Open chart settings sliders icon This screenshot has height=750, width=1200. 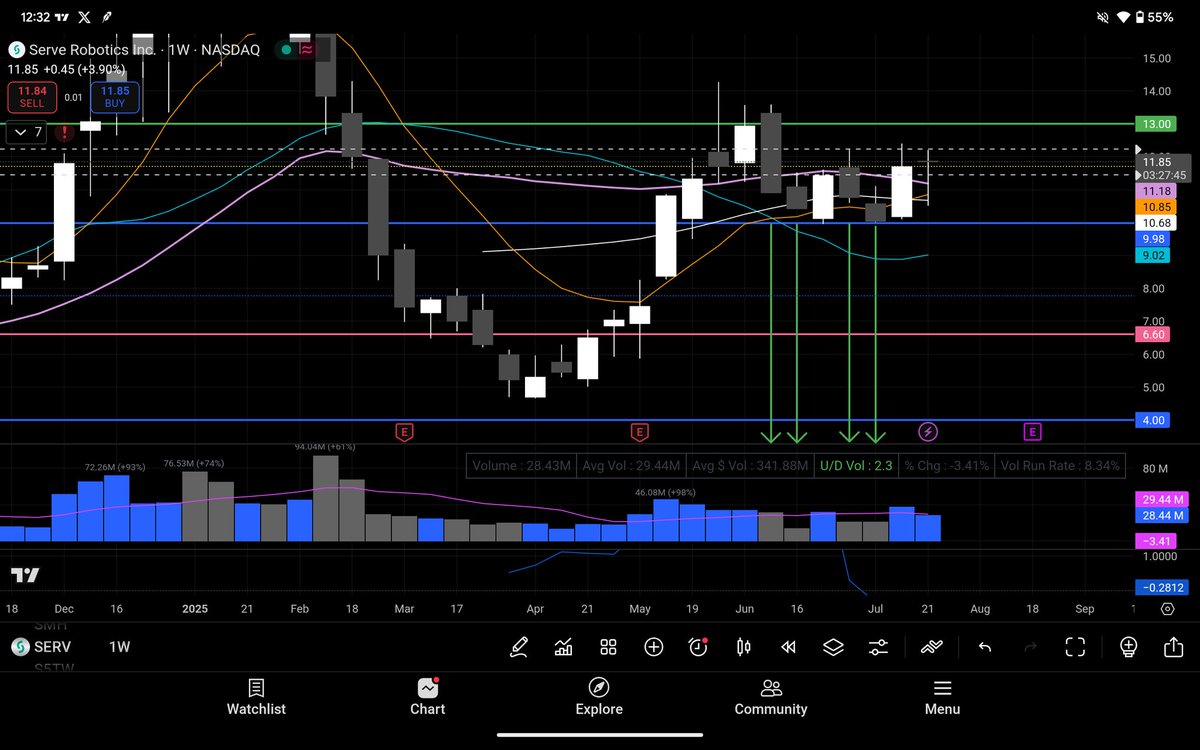point(878,647)
